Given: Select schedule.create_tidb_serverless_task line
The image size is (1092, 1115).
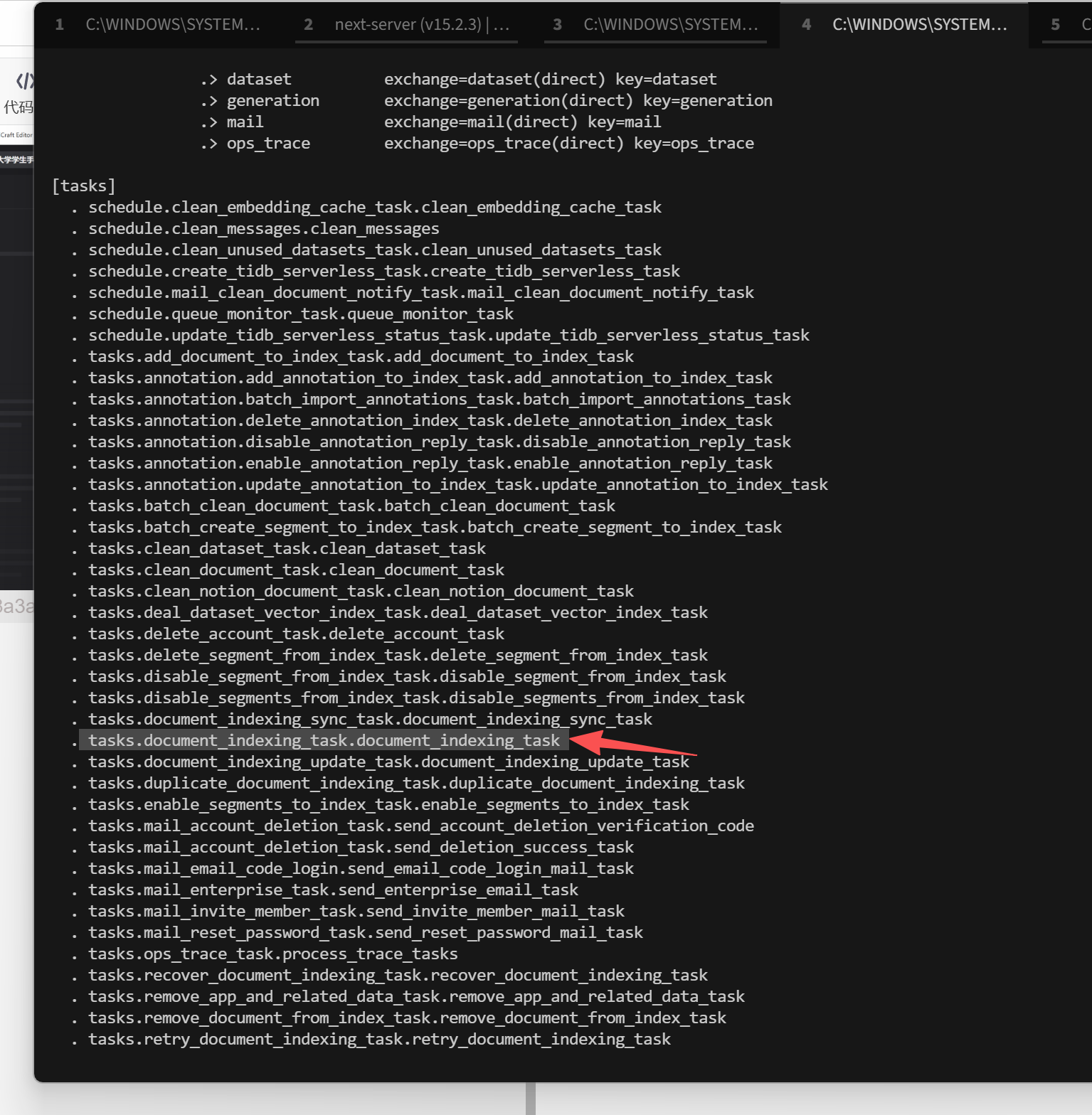Looking at the screenshot, I should pos(384,271).
